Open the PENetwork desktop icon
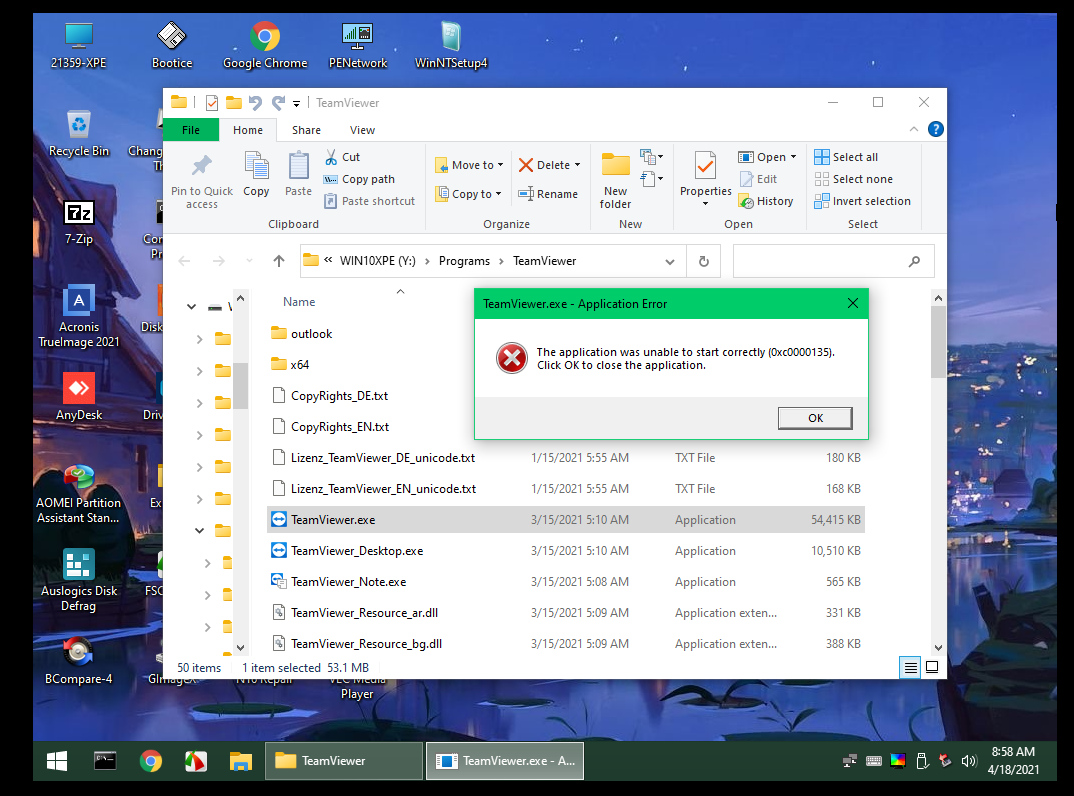 (358, 45)
